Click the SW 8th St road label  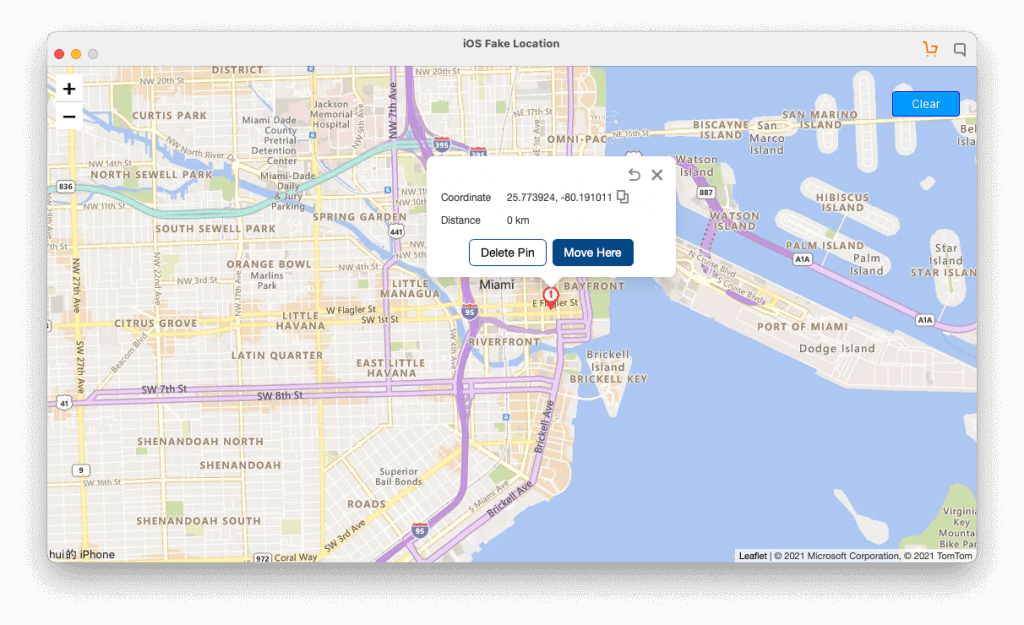click(x=280, y=396)
